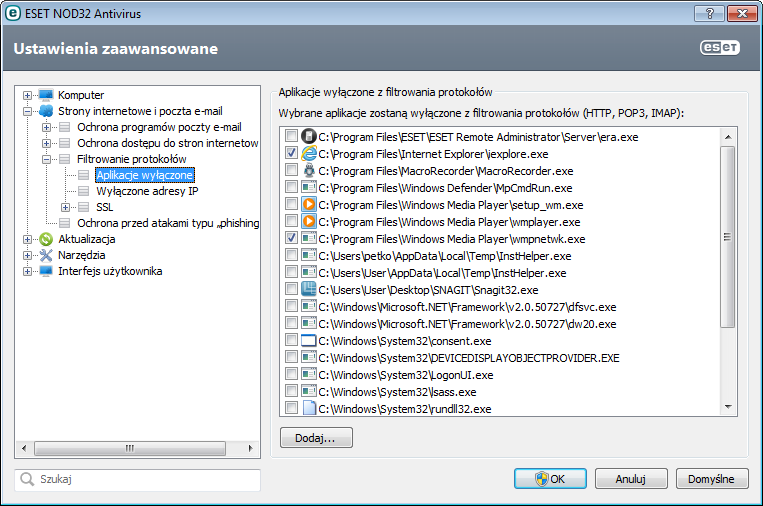Viewport: 763px width, 506px height.
Task: Click the wmplayer.exe Media Player icon
Action: [309, 221]
